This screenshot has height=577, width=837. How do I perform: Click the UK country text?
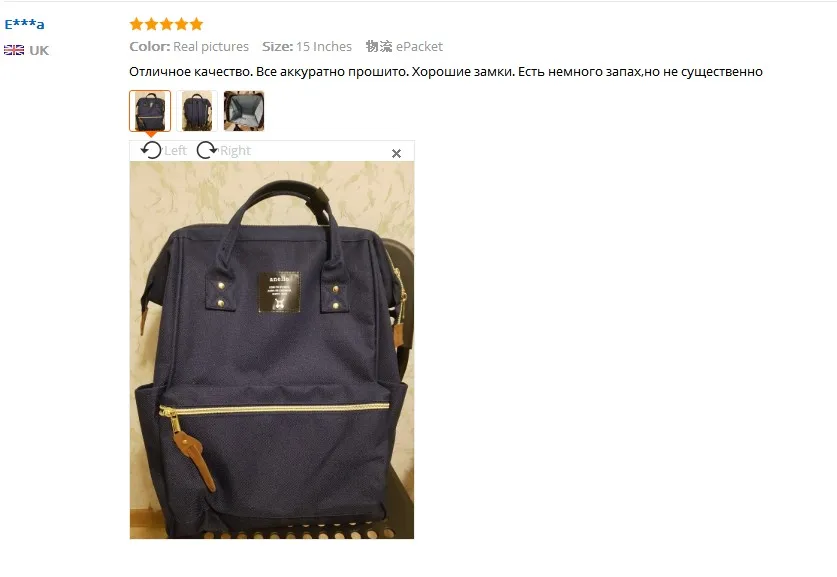39,50
